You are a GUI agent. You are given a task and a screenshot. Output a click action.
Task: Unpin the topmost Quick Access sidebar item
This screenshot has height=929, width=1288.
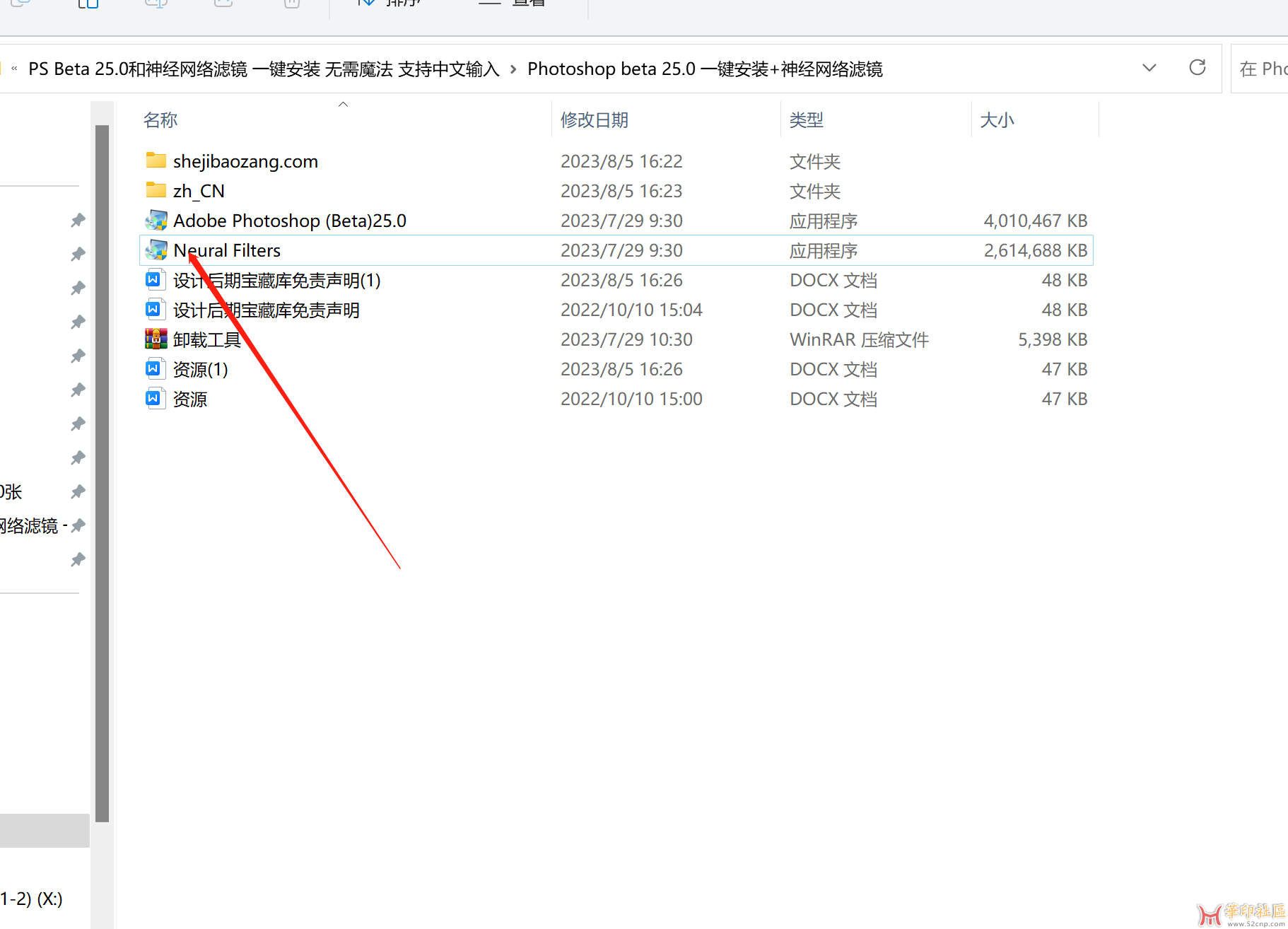click(78, 220)
